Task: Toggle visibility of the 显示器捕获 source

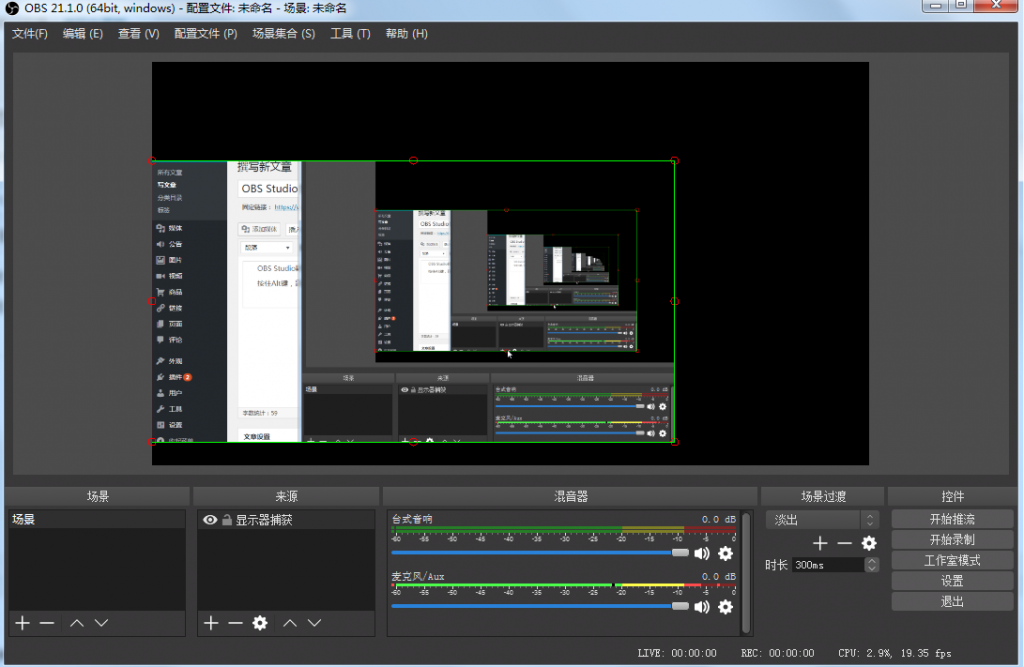Action: [x=210, y=520]
